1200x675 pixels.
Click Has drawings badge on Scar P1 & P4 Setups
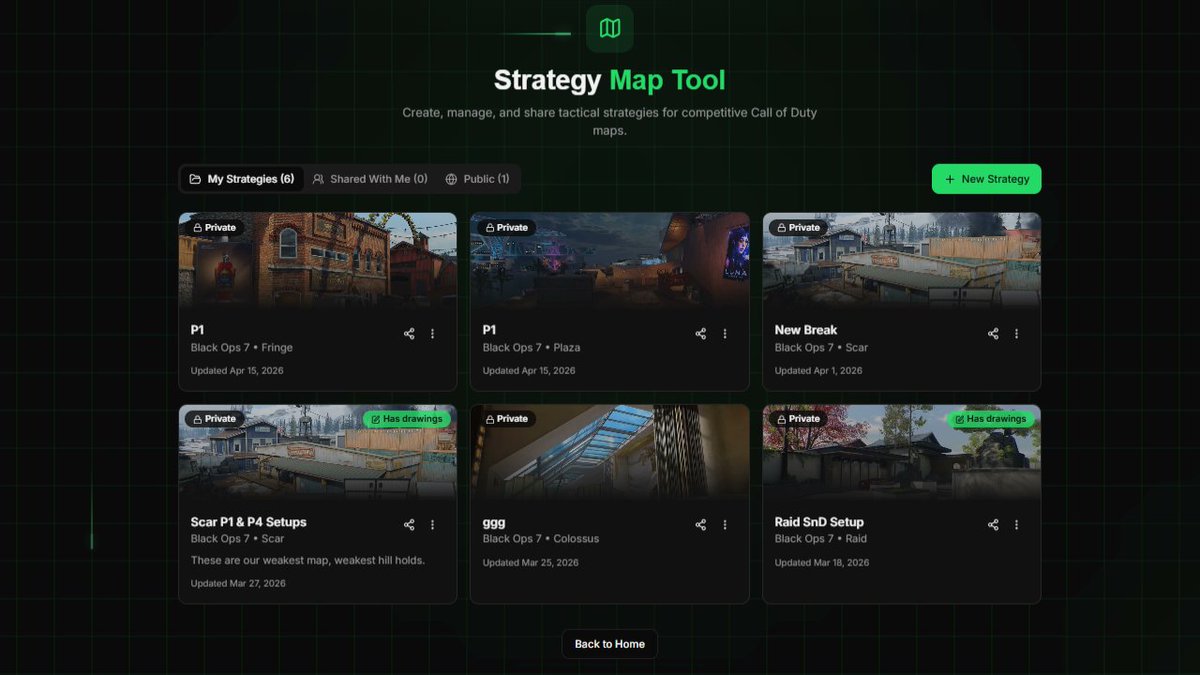click(x=407, y=419)
